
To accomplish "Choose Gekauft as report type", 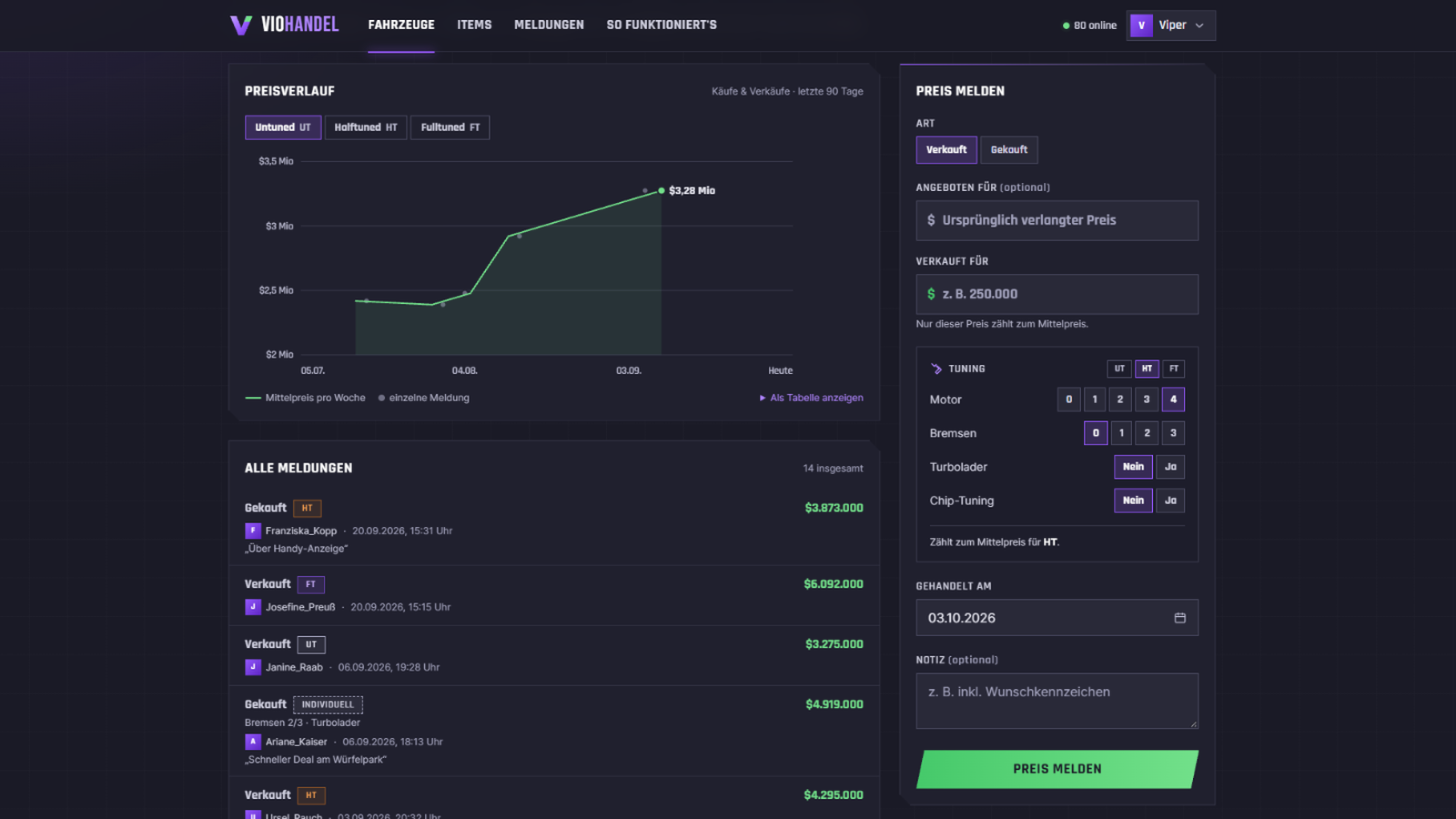I will click(x=1009, y=150).
